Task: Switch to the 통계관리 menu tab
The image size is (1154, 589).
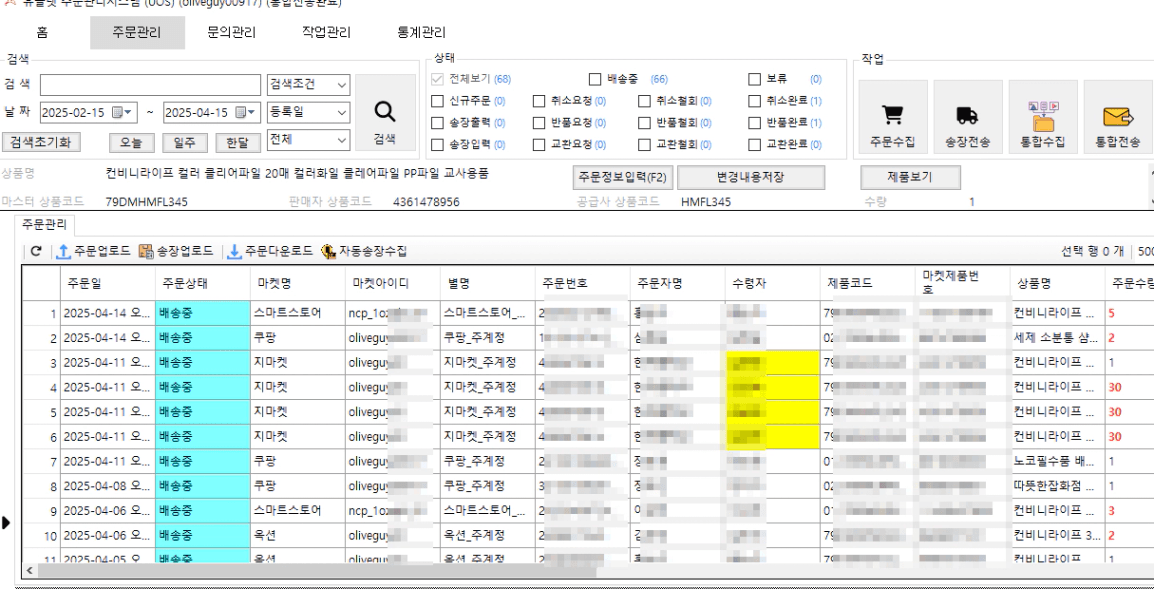Action: point(421,33)
